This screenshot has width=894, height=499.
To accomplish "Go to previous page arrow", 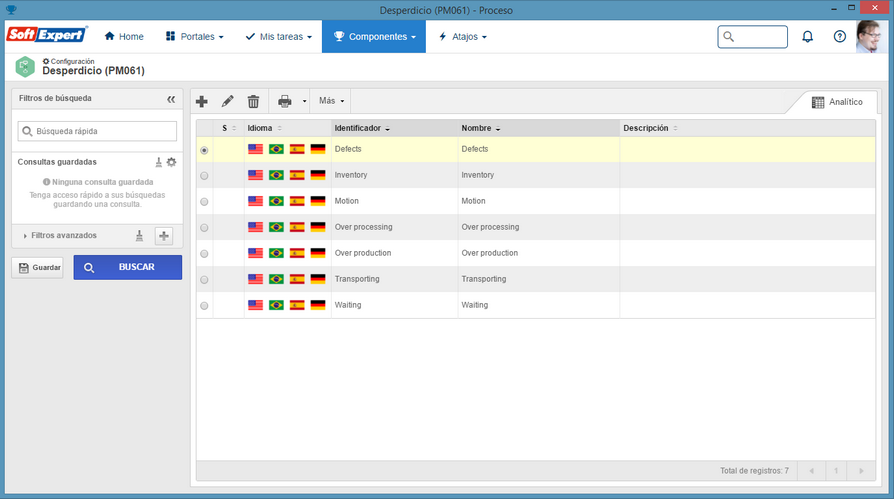I will tap(811, 471).
